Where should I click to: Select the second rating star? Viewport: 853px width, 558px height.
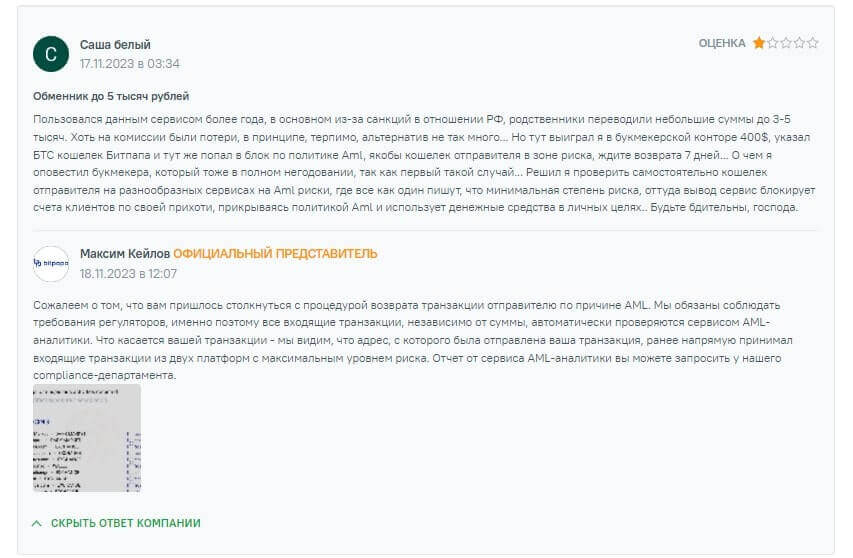(x=772, y=43)
